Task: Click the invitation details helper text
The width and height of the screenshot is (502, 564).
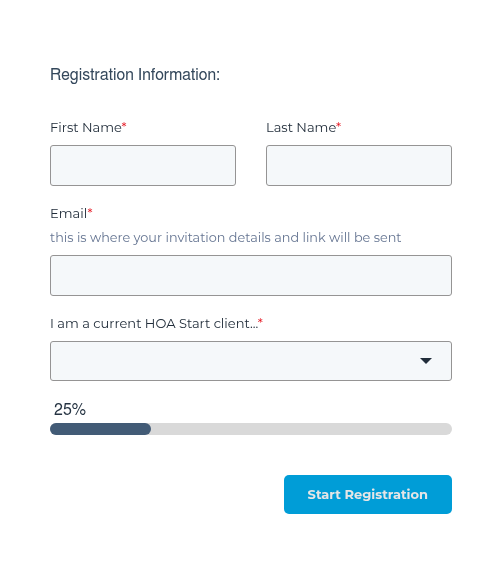Action: pos(225,238)
